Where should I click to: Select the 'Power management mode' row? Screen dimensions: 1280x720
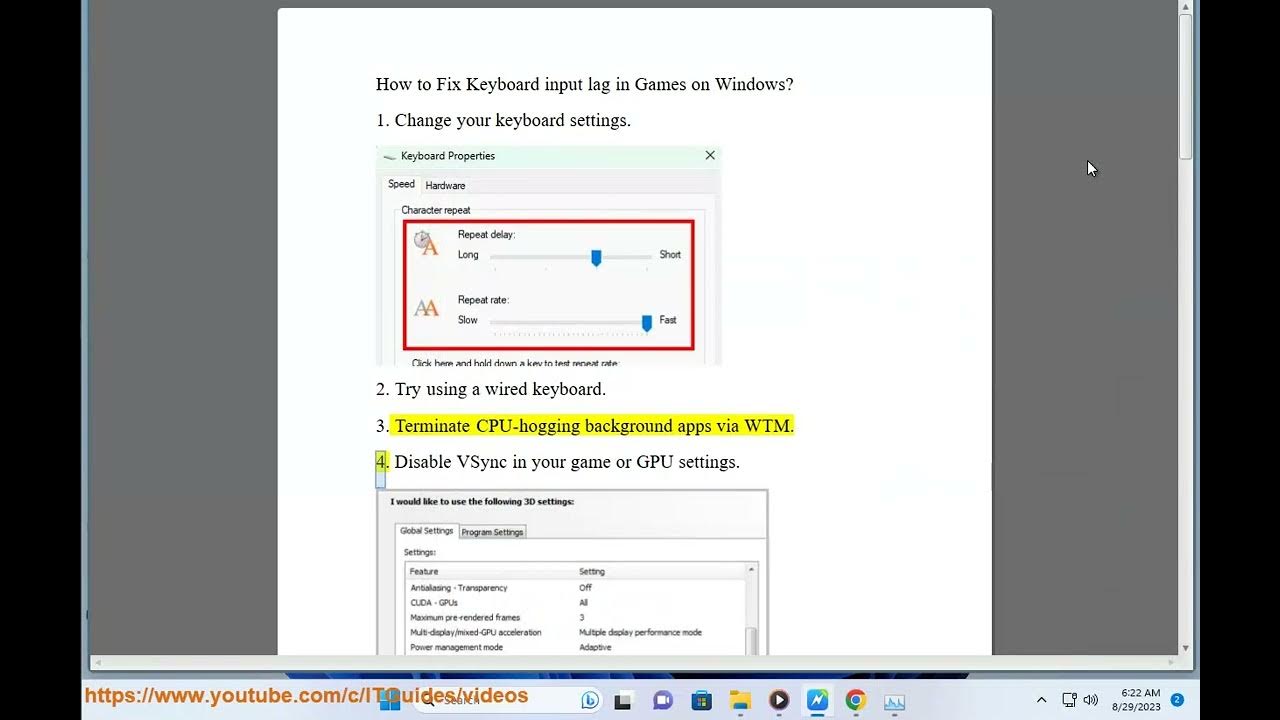(575, 647)
